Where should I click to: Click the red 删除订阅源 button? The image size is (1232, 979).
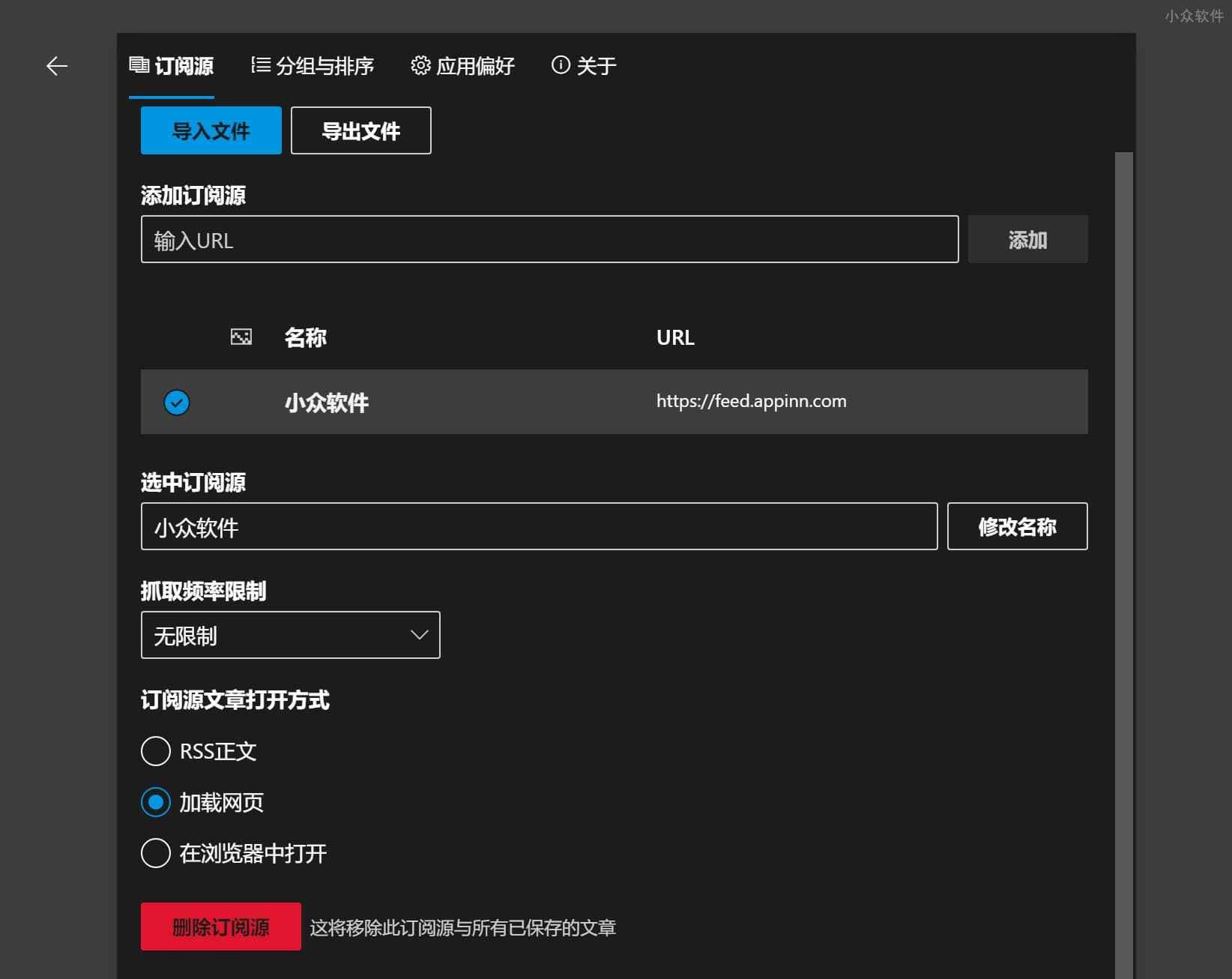[221, 927]
